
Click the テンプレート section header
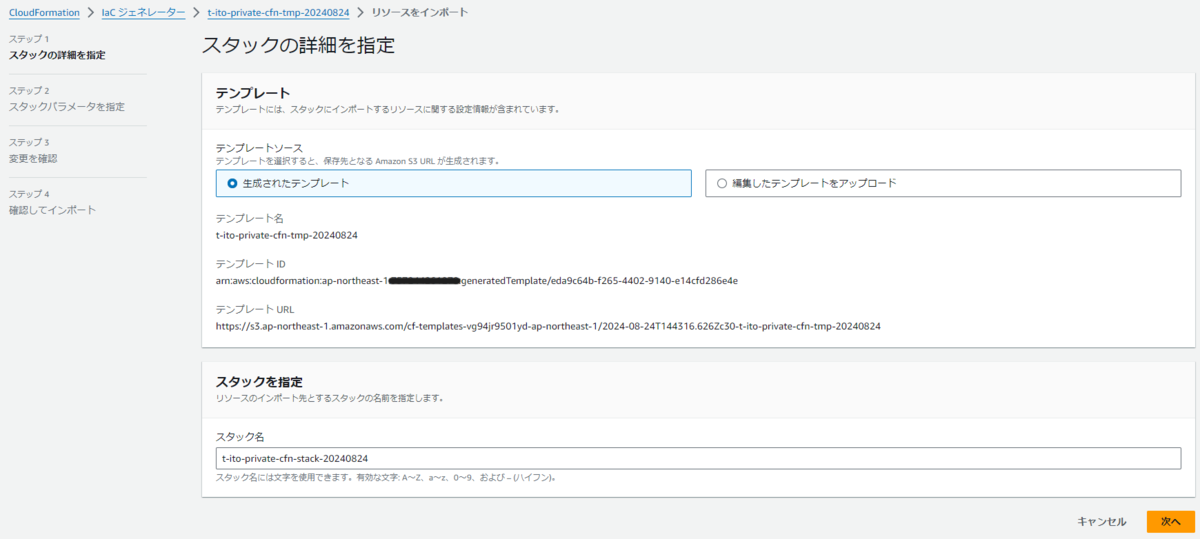coord(253,92)
